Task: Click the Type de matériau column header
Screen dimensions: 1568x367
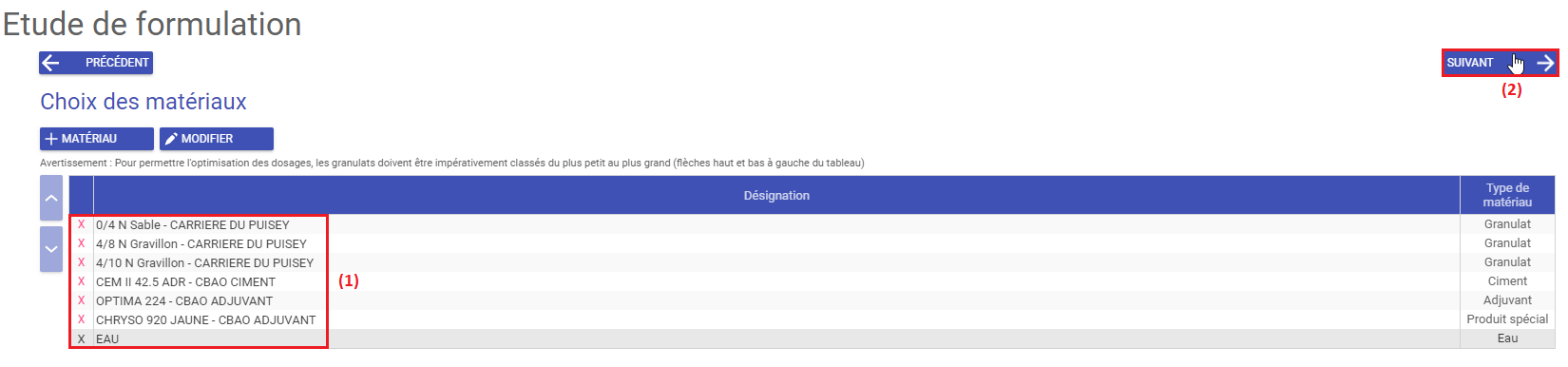Action: coord(1507,195)
